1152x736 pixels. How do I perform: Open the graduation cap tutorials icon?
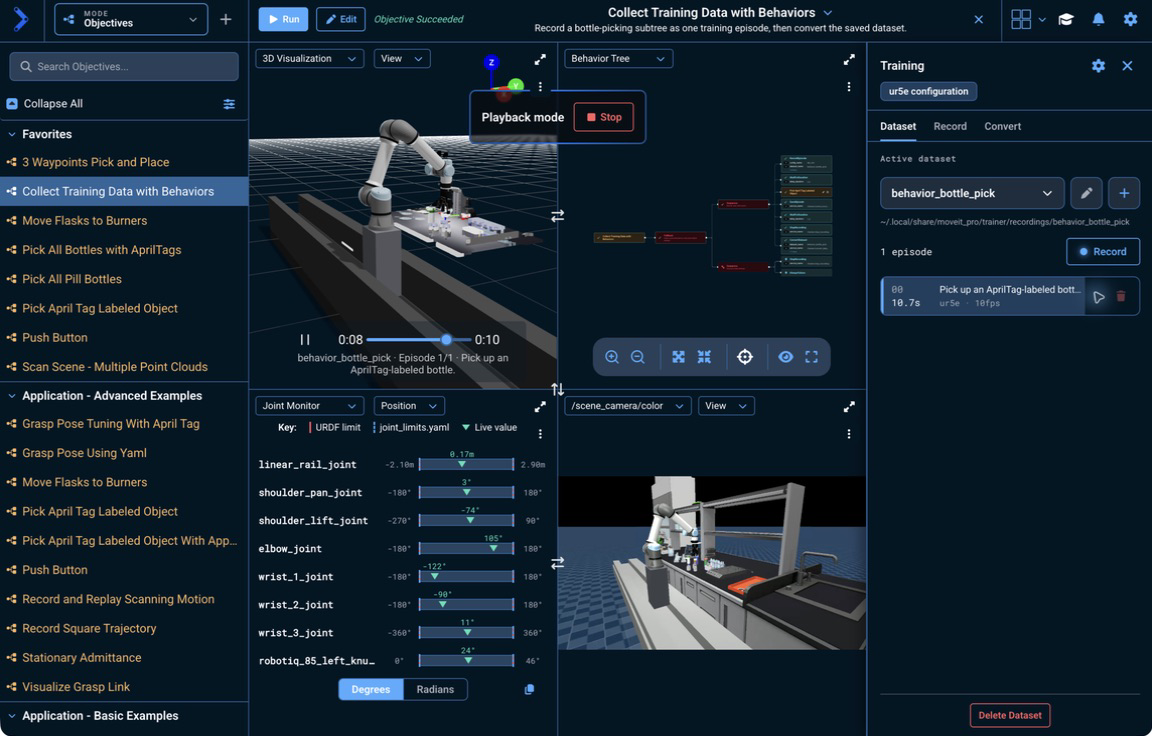[1065, 19]
